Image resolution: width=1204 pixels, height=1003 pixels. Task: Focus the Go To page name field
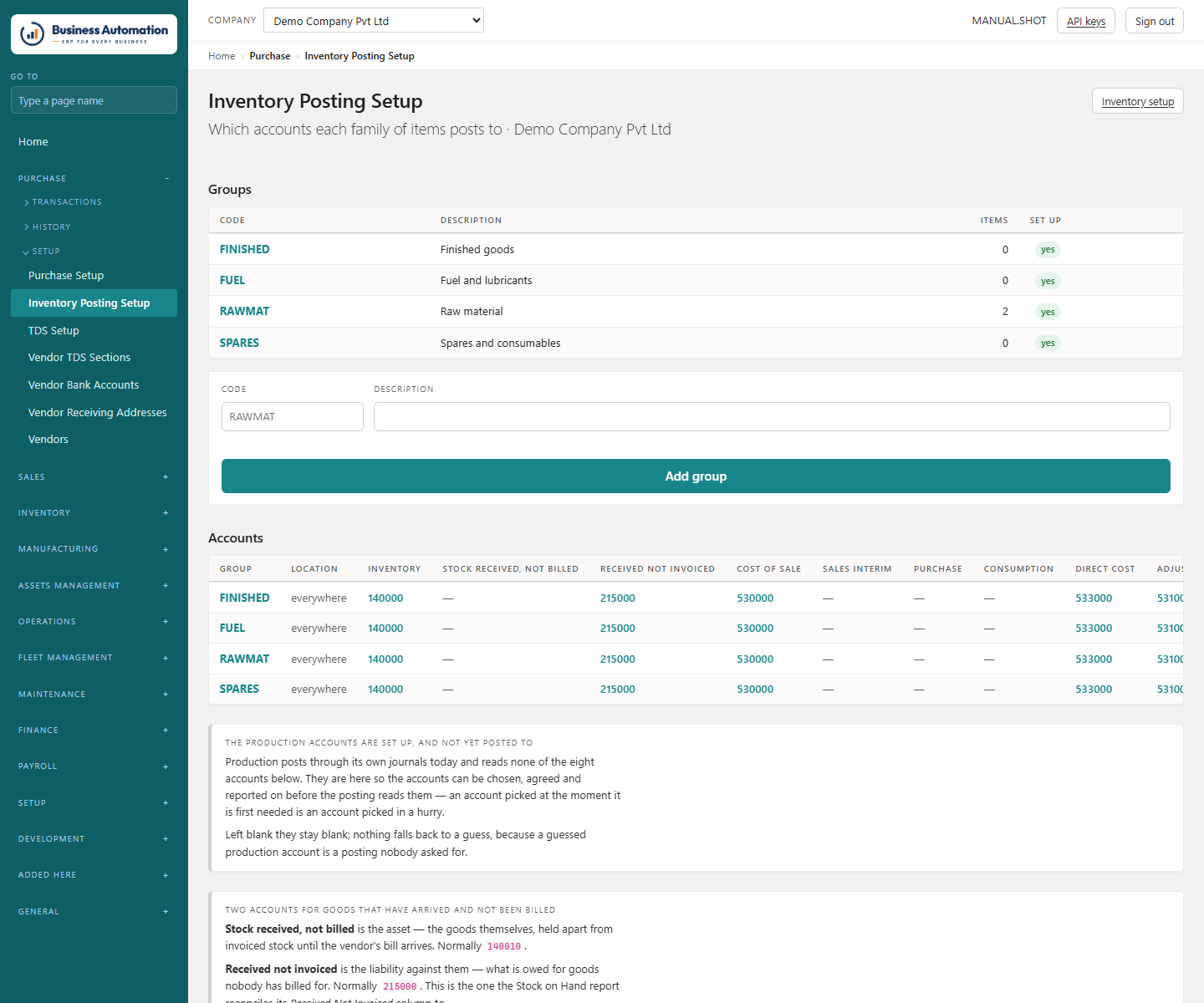point(94,100)
